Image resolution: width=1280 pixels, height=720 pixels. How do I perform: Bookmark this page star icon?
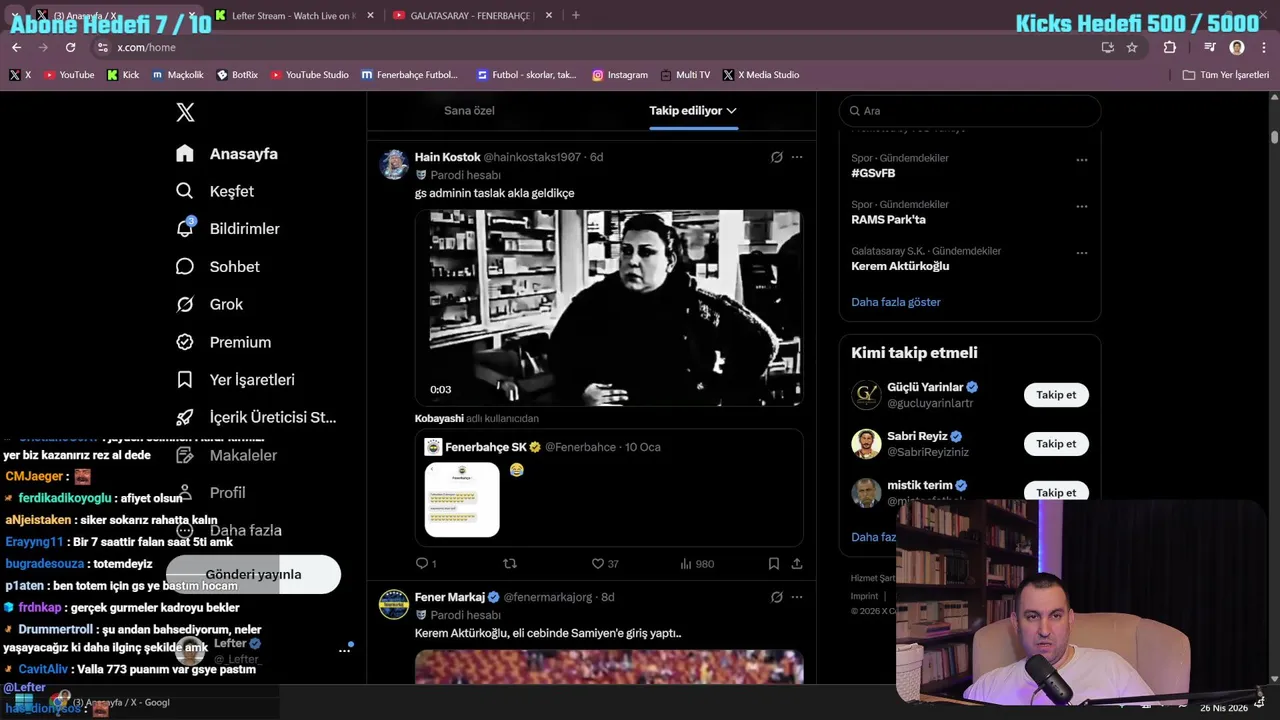(1132, 47)
